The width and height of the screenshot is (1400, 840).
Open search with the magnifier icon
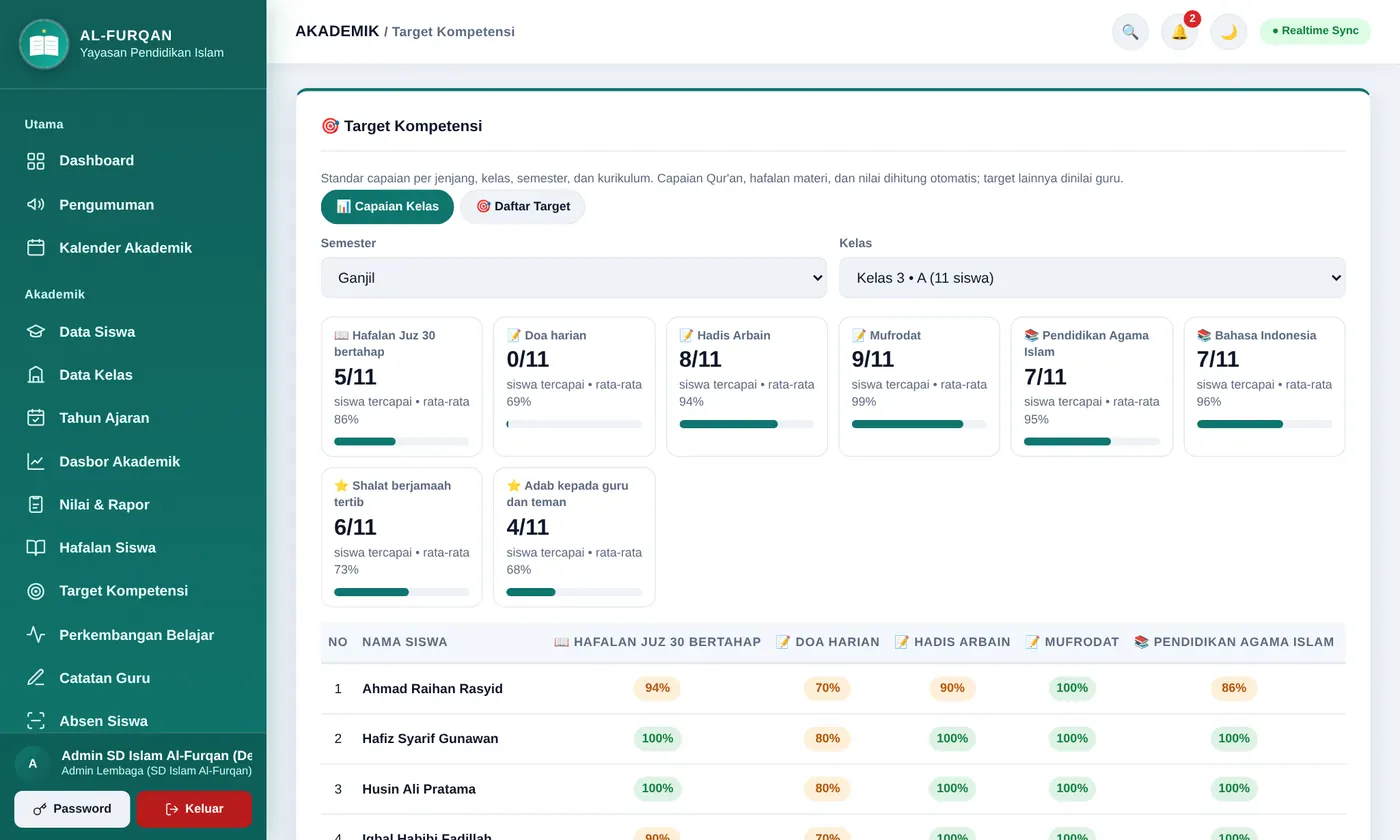click(x=1130, y=32)
